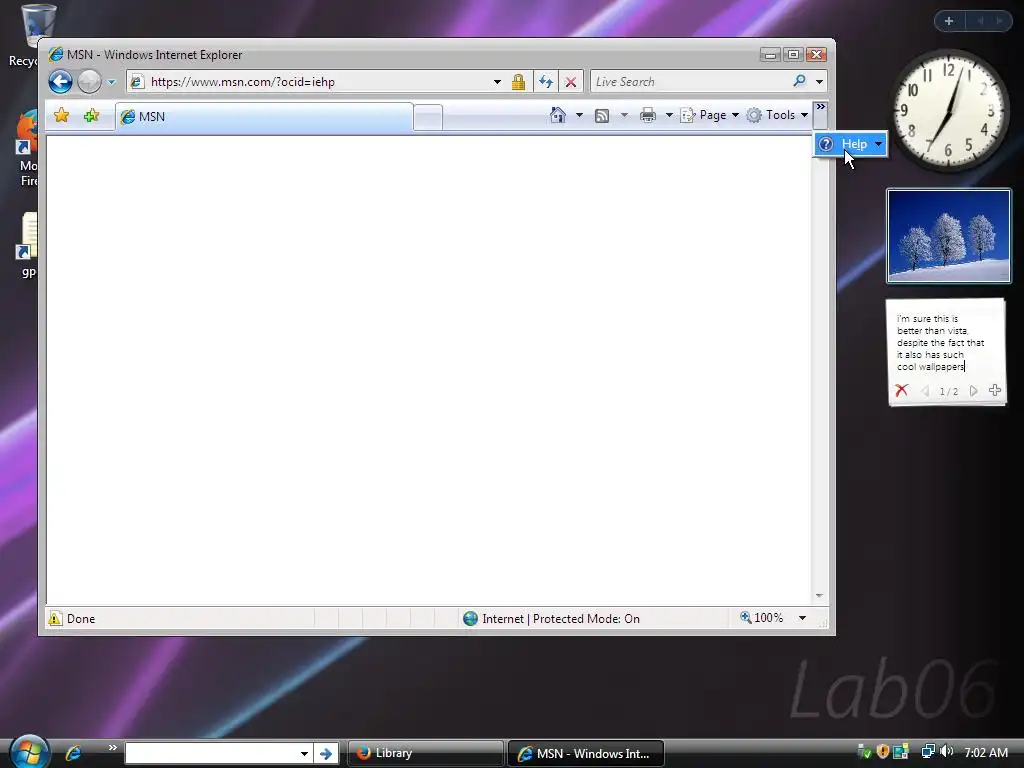The width and height of the screenshot is (1024, 768).
Task: Open the Favorites Center star icon
Action: [61, 116]
